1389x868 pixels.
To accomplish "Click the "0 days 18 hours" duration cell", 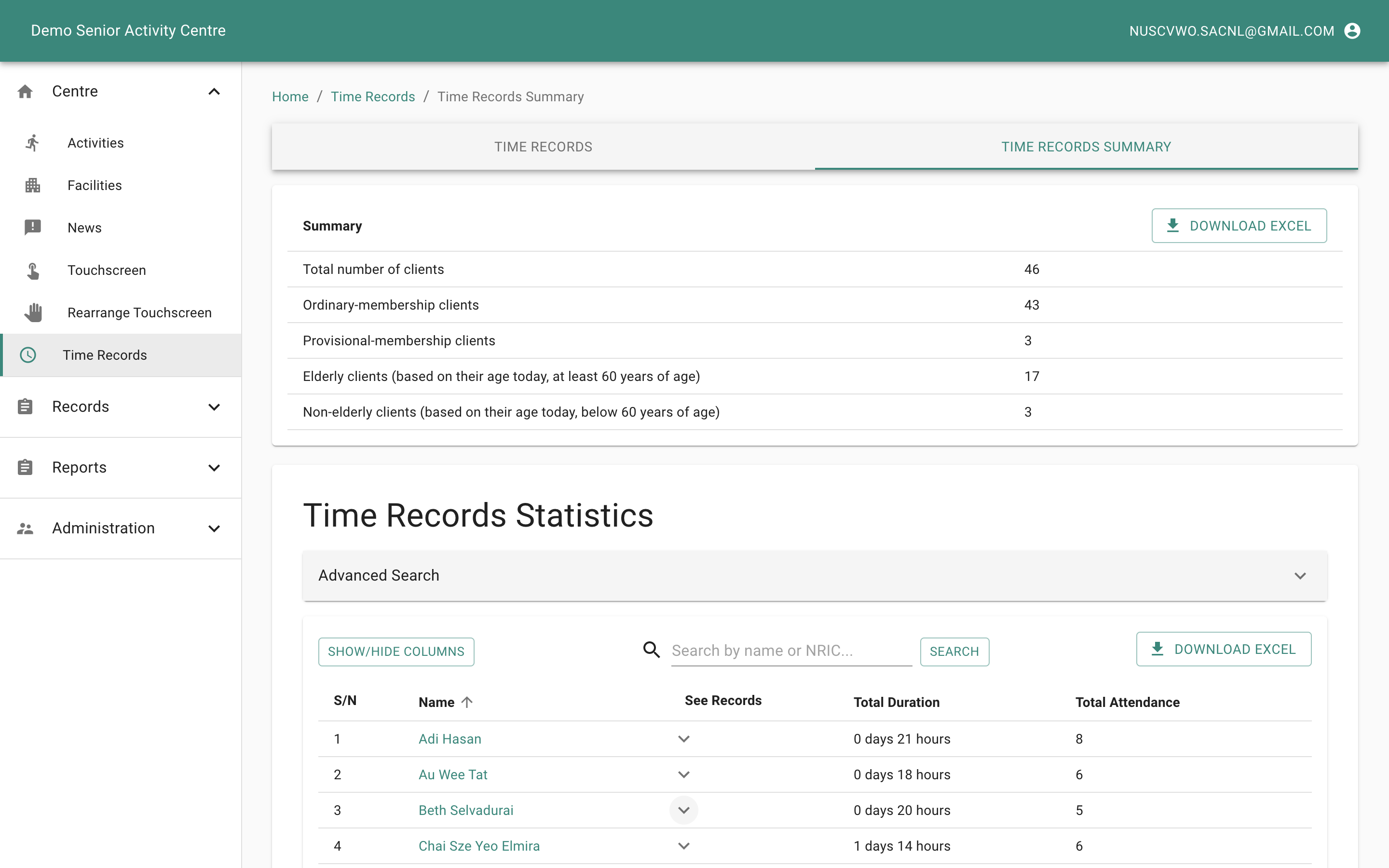I will [901, 774].
